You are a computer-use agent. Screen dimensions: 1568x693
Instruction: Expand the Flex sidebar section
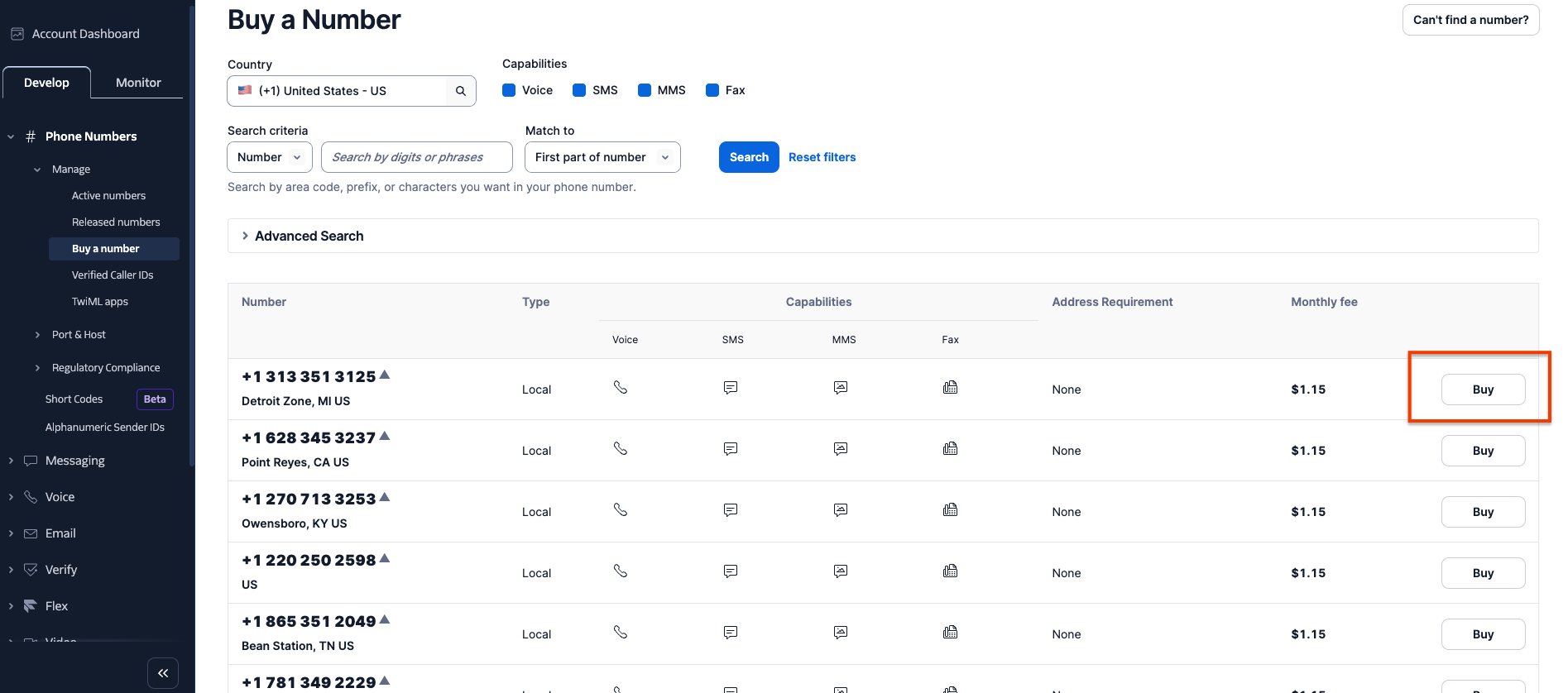[11, 606]
